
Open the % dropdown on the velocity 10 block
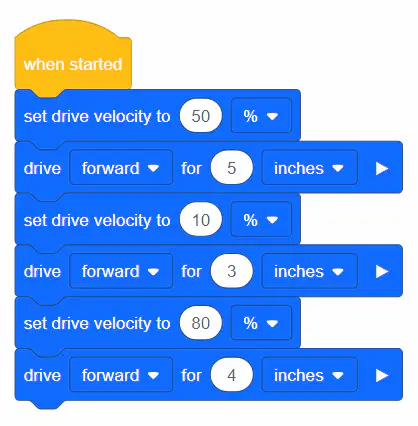(x=261, y=220)
